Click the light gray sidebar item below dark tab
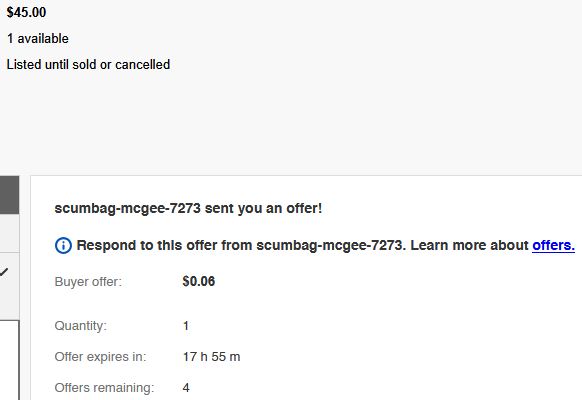This screenshot has height=400, width=582. [9, 234]
